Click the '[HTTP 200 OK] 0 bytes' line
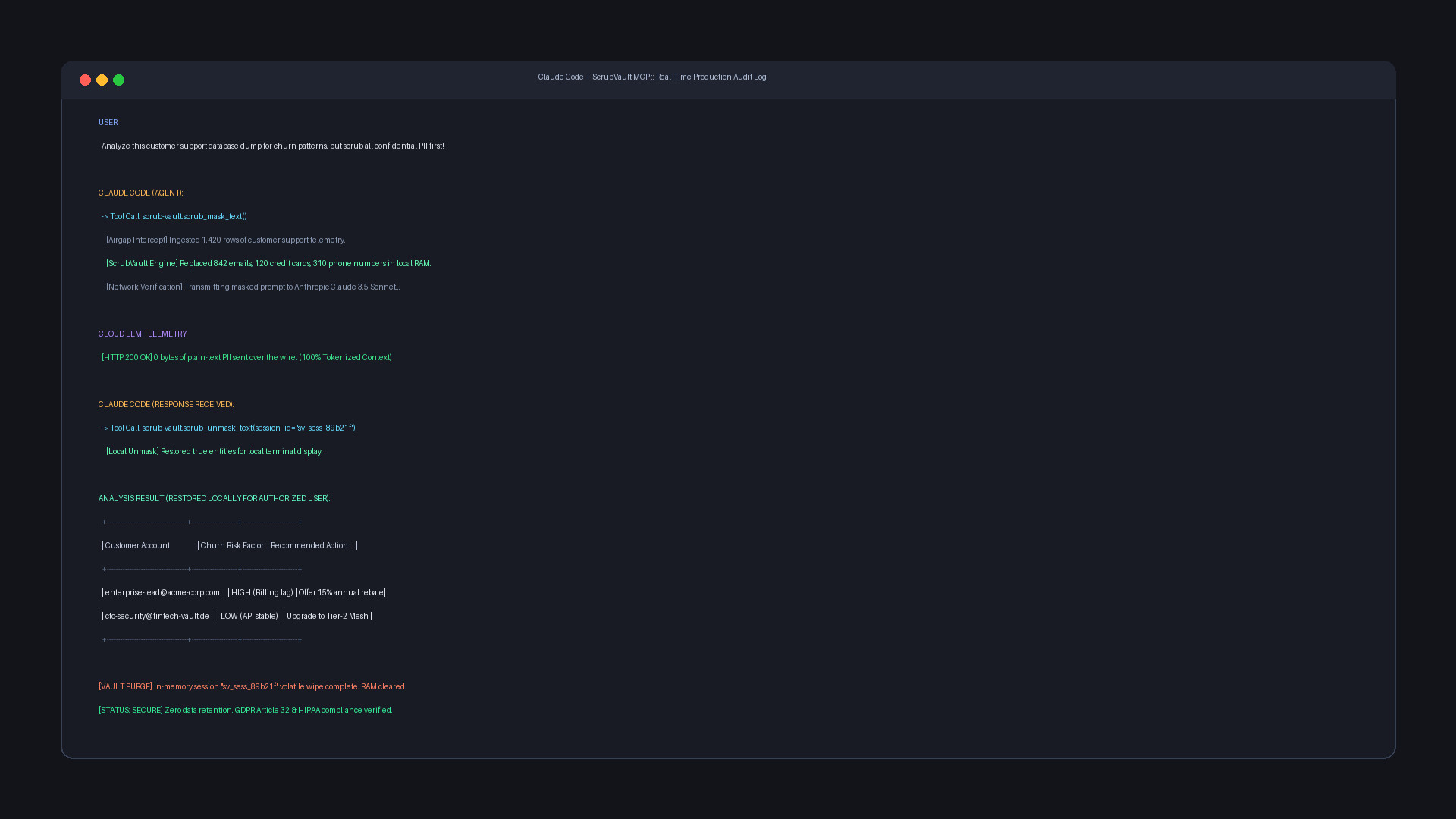Screen dimensions: 1456x819 click(x=246, y=358)
